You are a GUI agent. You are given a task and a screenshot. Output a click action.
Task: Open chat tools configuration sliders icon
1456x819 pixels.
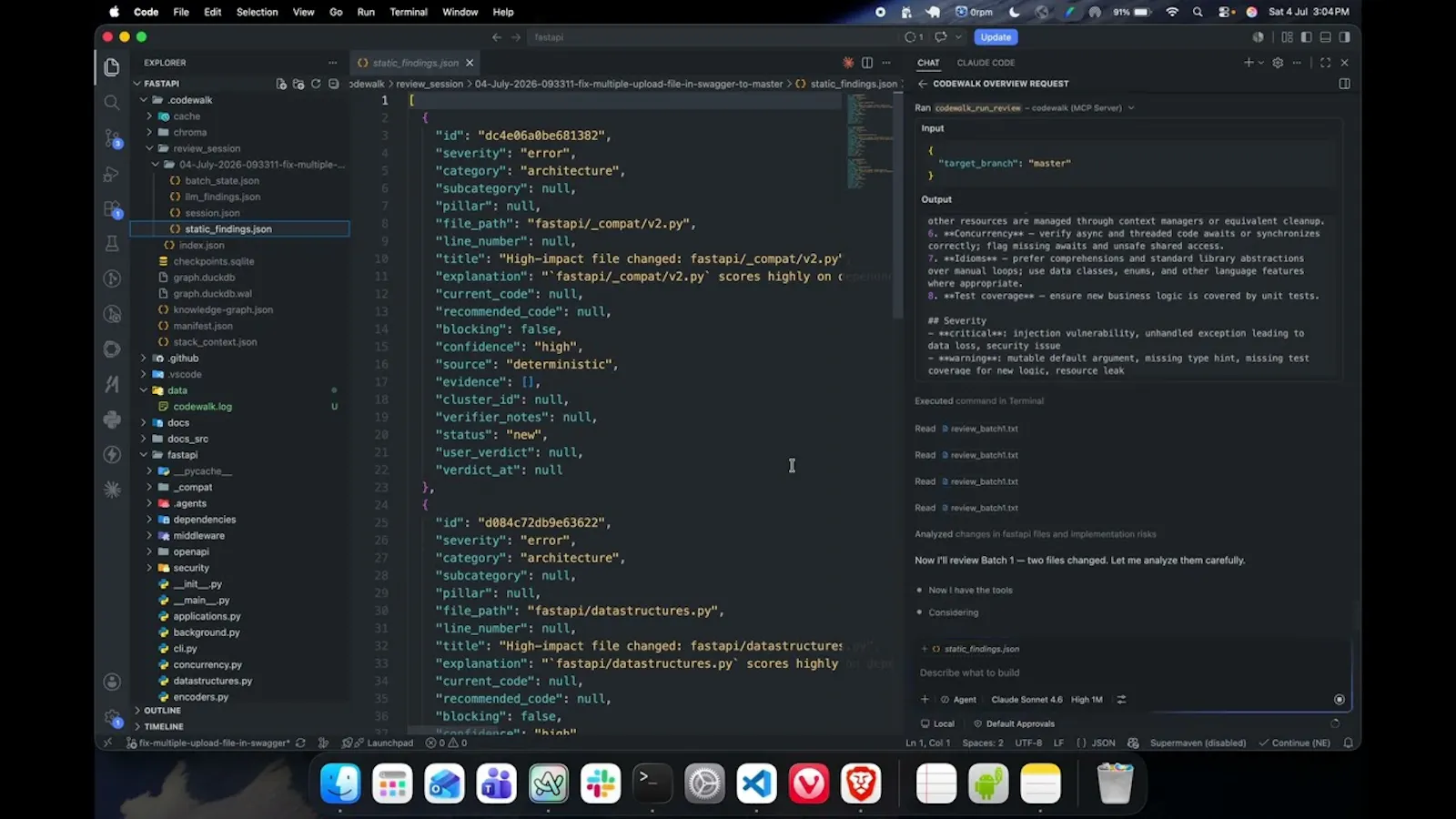click(1121, 700)
